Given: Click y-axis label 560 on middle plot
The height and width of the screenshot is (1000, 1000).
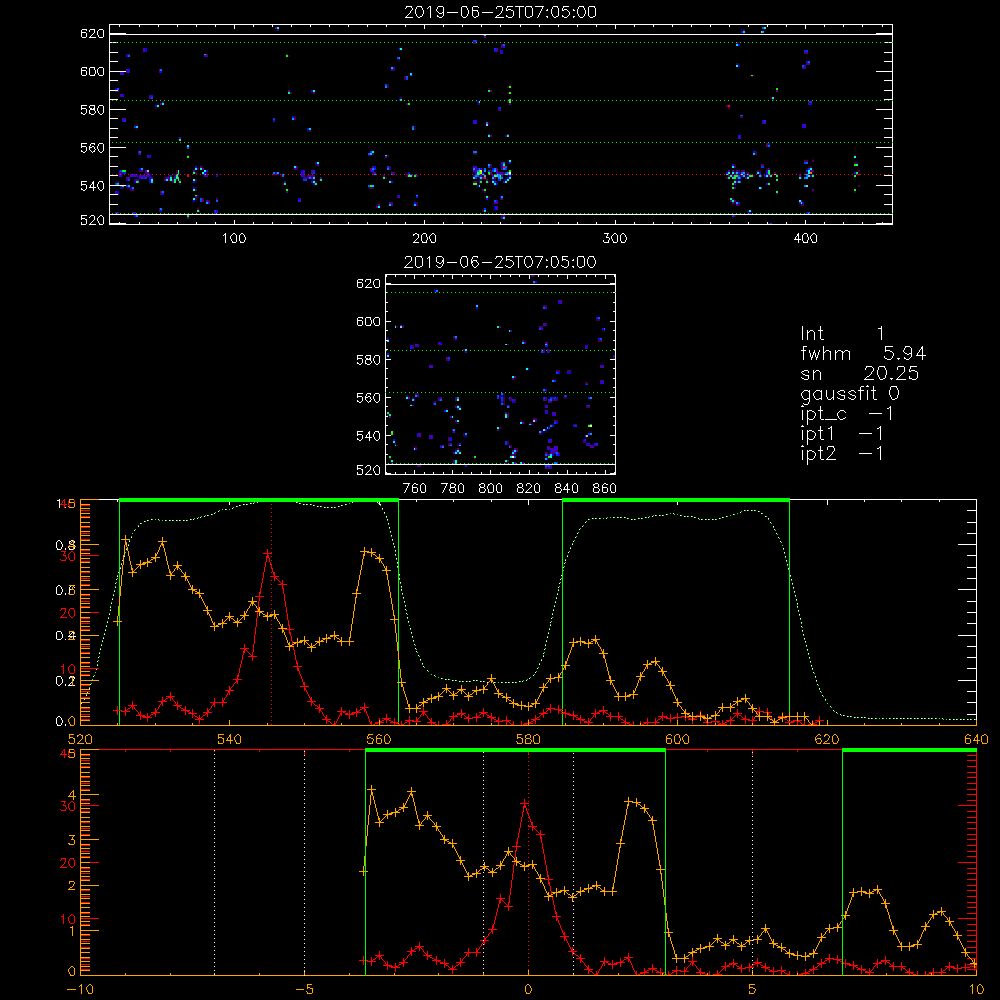Looking at the screenshot, I should [369, 397].
